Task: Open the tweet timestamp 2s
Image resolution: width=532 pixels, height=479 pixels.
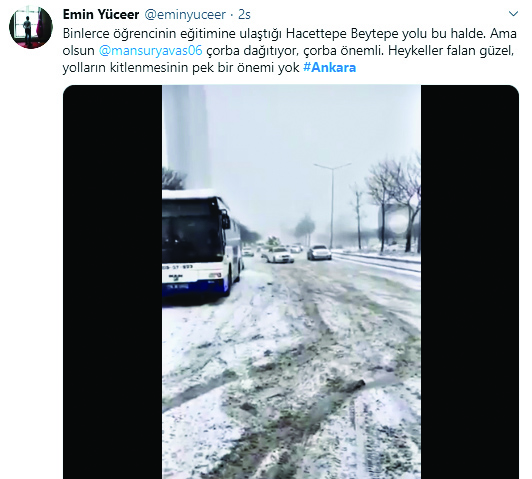Action: click(244, 15)
